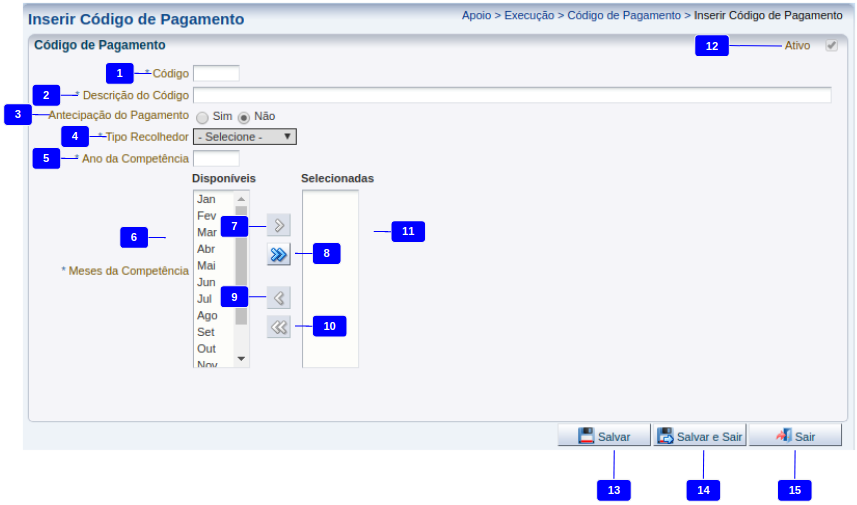
Task: Select Não for Antecipação do Pagamento
Action: [x=243, y=117]
